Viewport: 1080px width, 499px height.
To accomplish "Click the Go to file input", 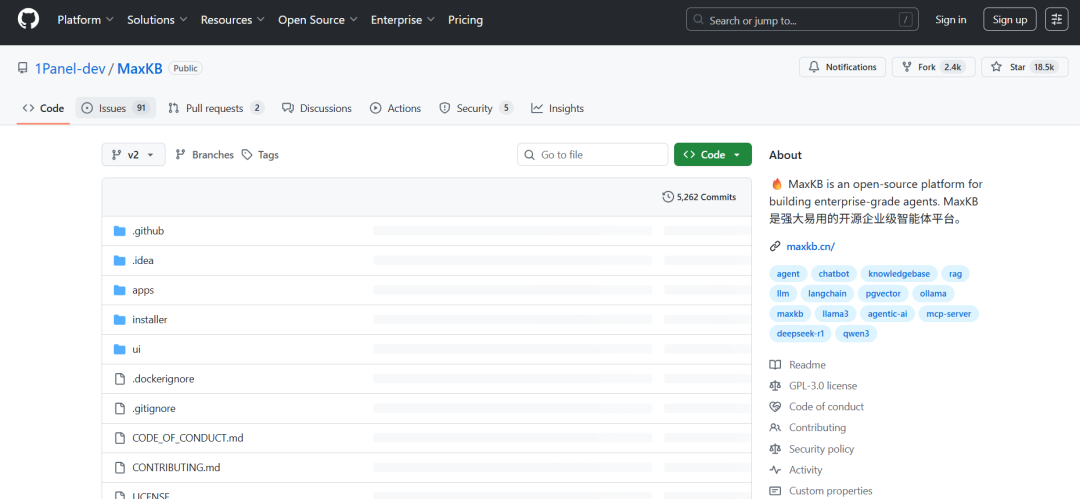I will pos(592,155).
